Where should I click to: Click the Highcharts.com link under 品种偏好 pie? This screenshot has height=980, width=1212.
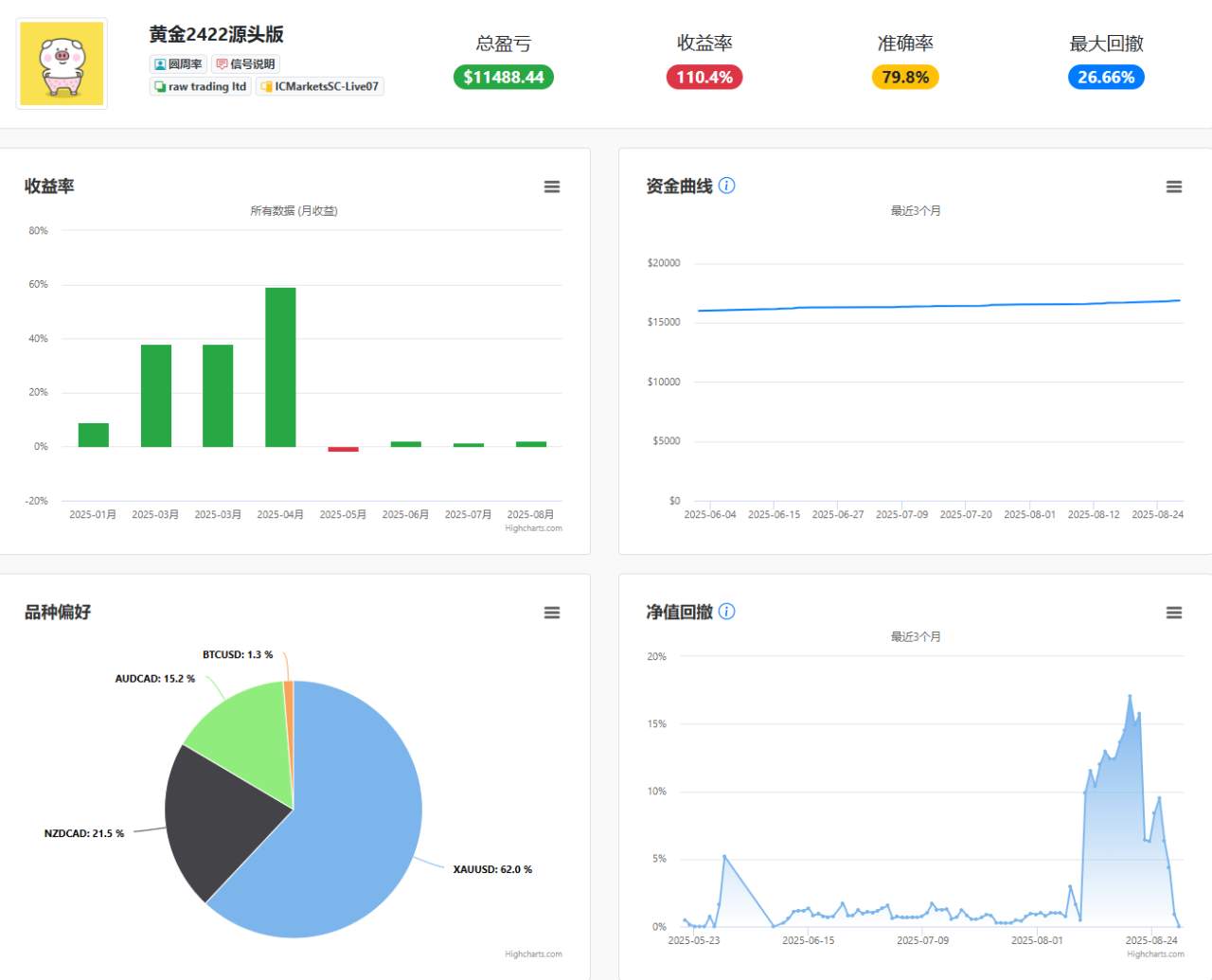(533, 954)
